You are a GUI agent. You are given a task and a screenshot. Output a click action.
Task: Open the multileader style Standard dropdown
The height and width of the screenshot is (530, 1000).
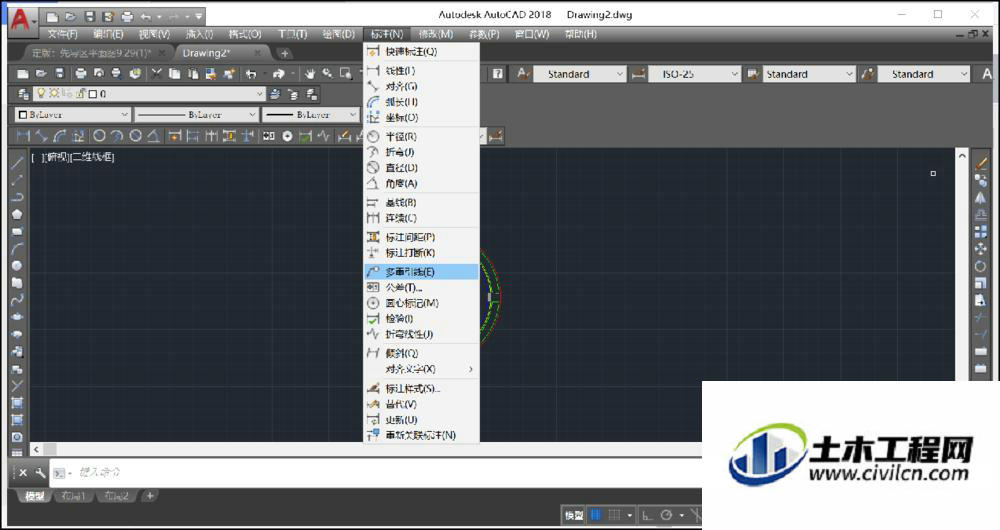coord(923,74)
